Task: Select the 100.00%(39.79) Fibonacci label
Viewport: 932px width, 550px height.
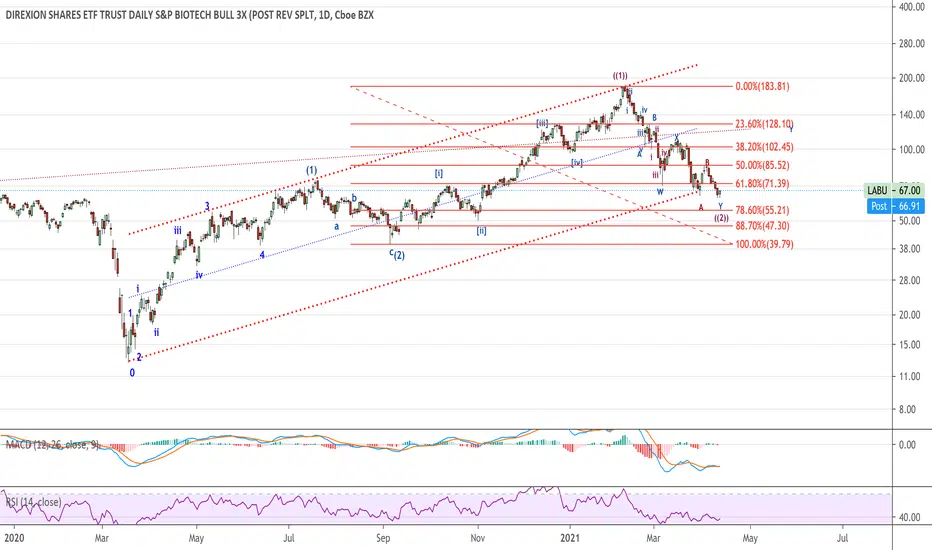Action: (764, 244)
